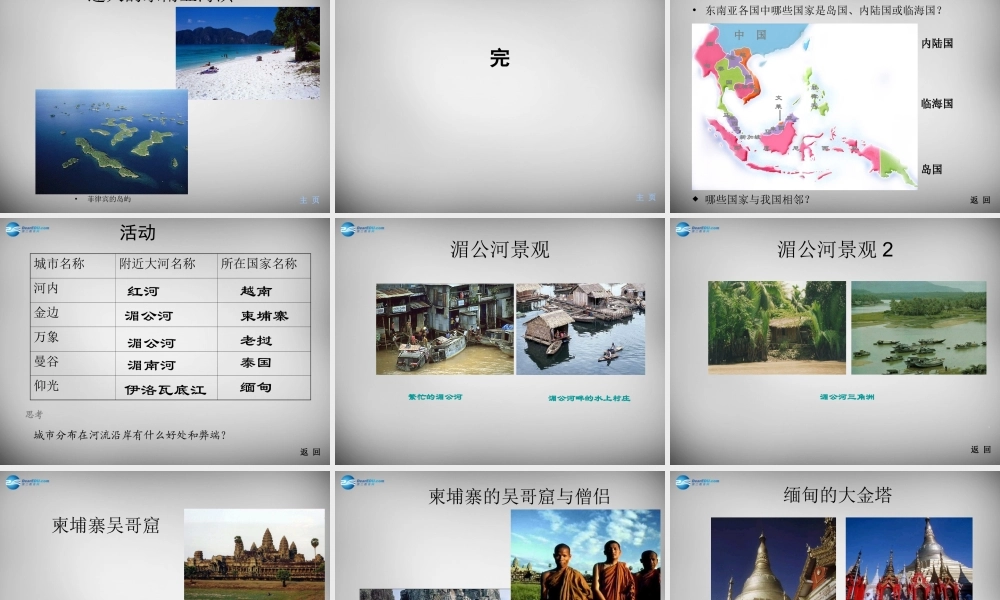Select the palm hut photo in 湄公河景观 2
The height and width of the screenshot is (600, 1000).
[x=777, y=327]
